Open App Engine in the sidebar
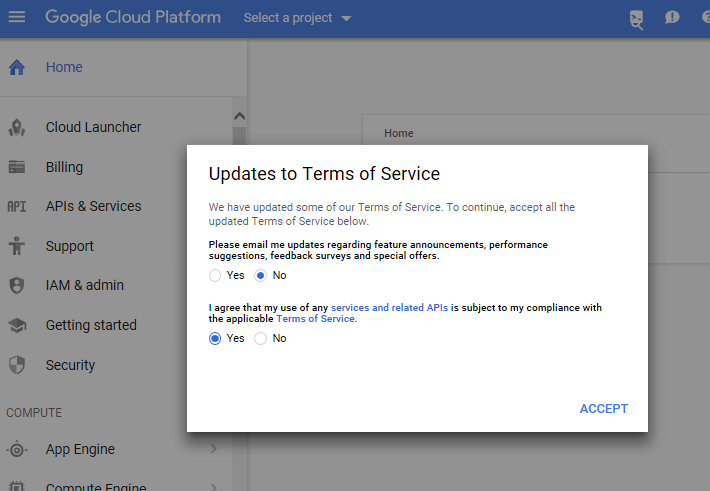 pos(80,449)
